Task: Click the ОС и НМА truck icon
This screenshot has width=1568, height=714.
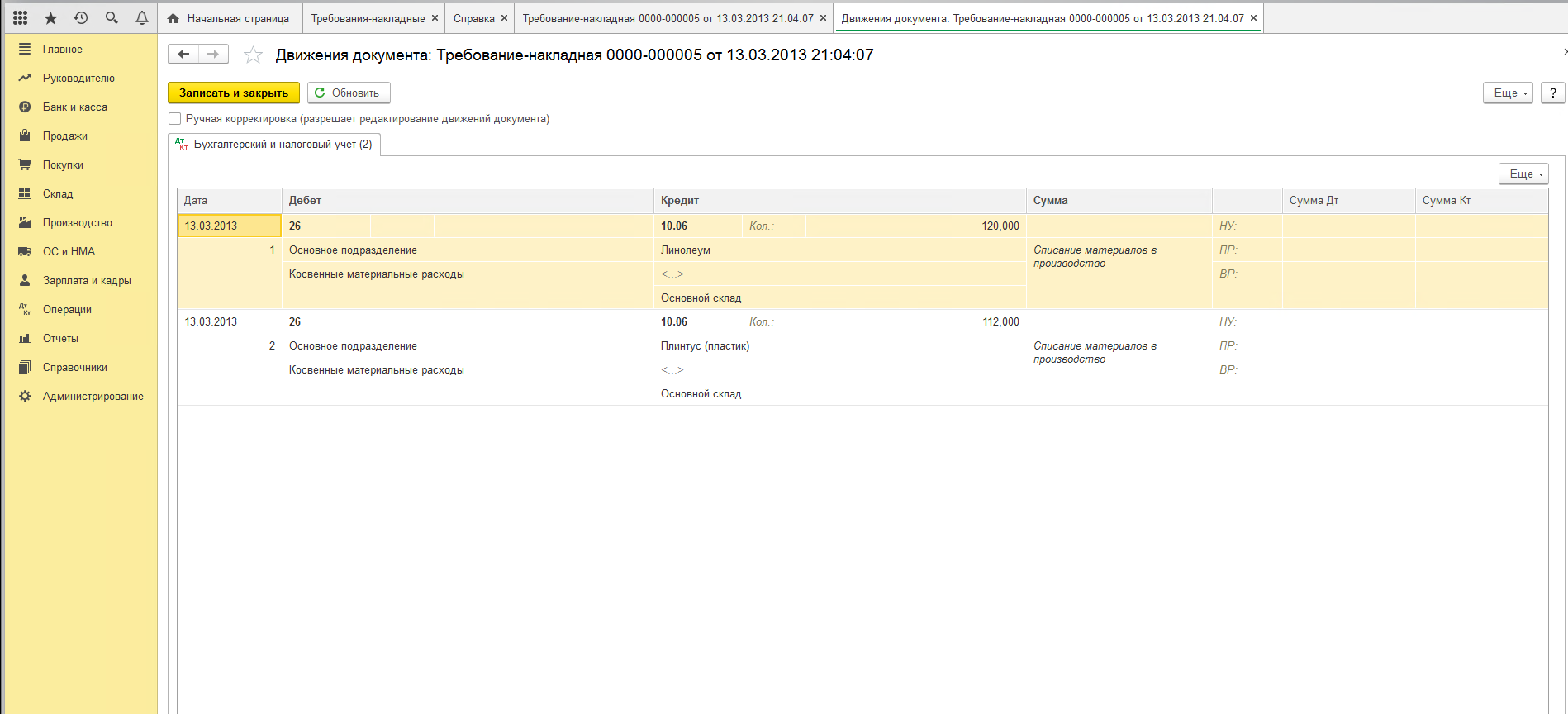Action: [x=25, y=251]
